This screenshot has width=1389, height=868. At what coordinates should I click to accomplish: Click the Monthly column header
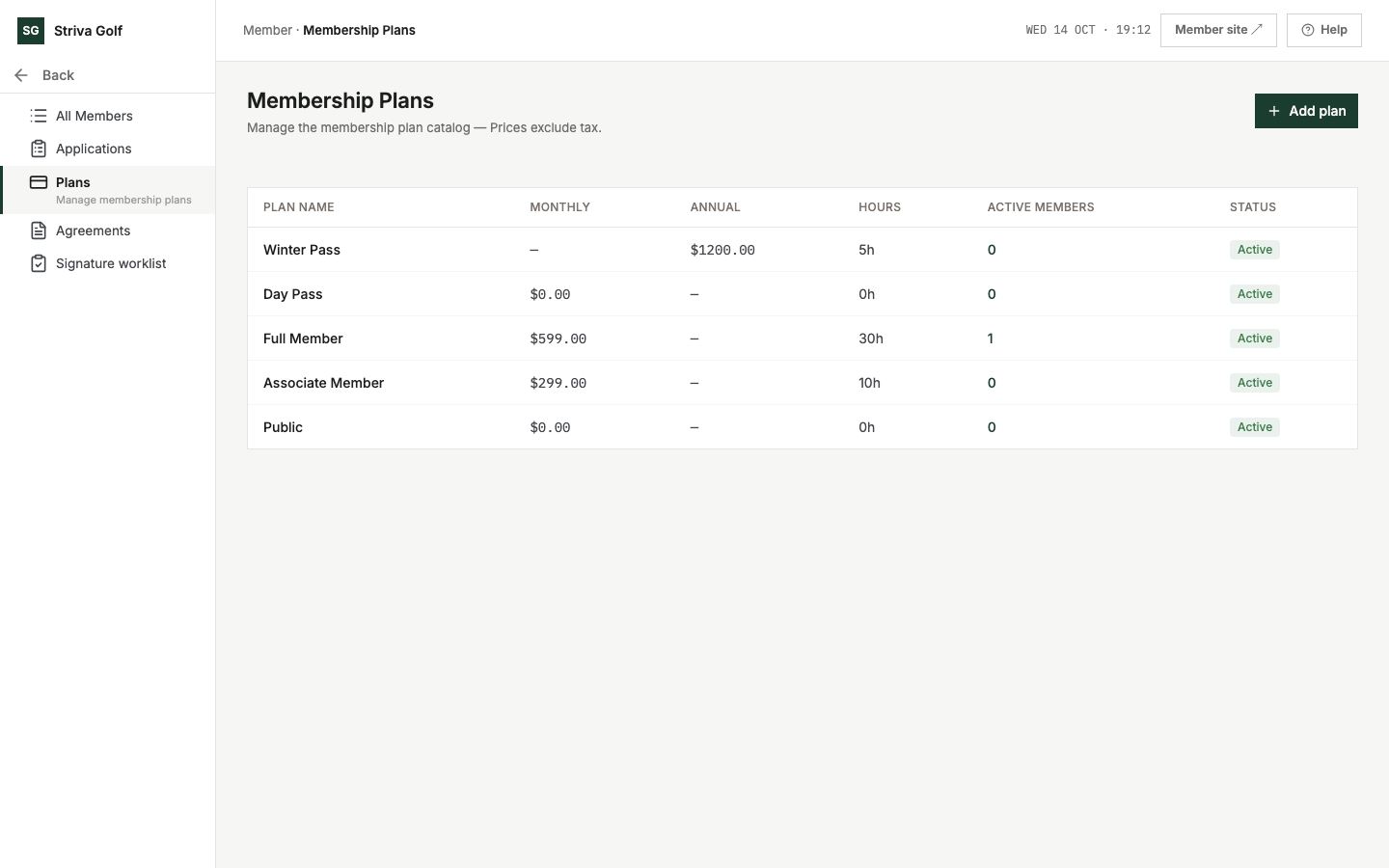(559, 207)
